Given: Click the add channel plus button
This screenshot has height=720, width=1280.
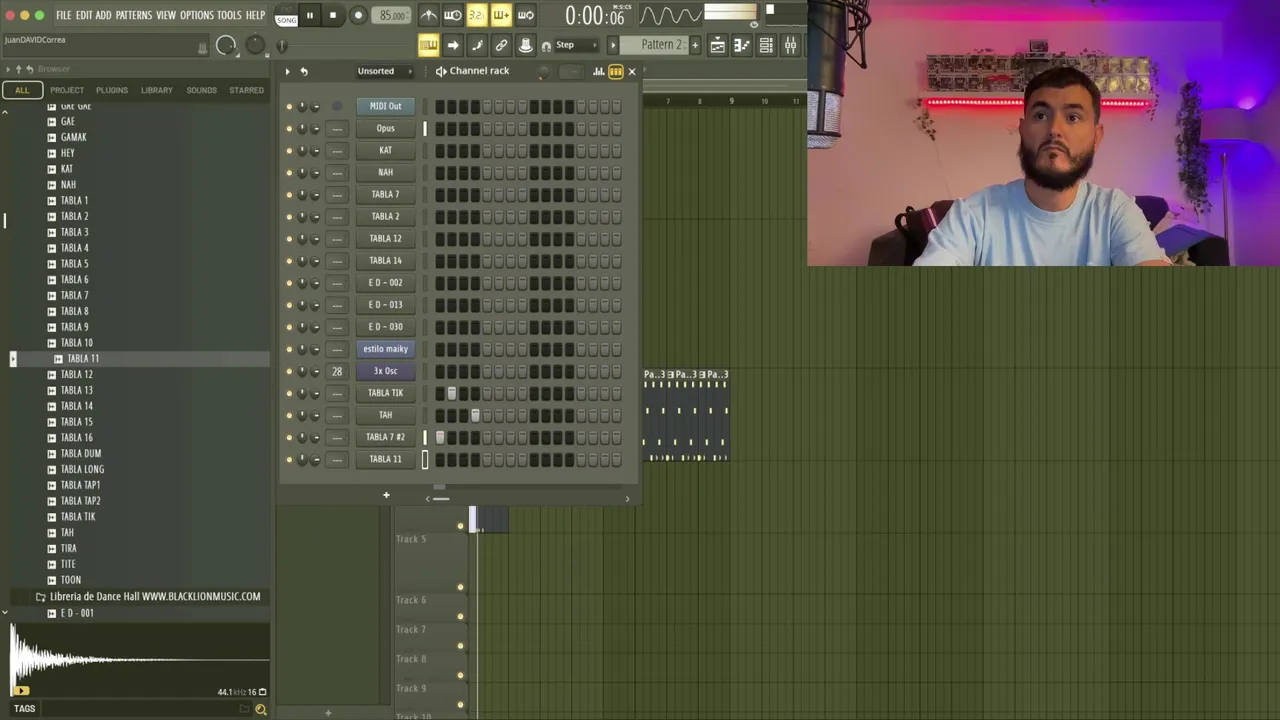Looking at the screenshot, I should point(386,495).
